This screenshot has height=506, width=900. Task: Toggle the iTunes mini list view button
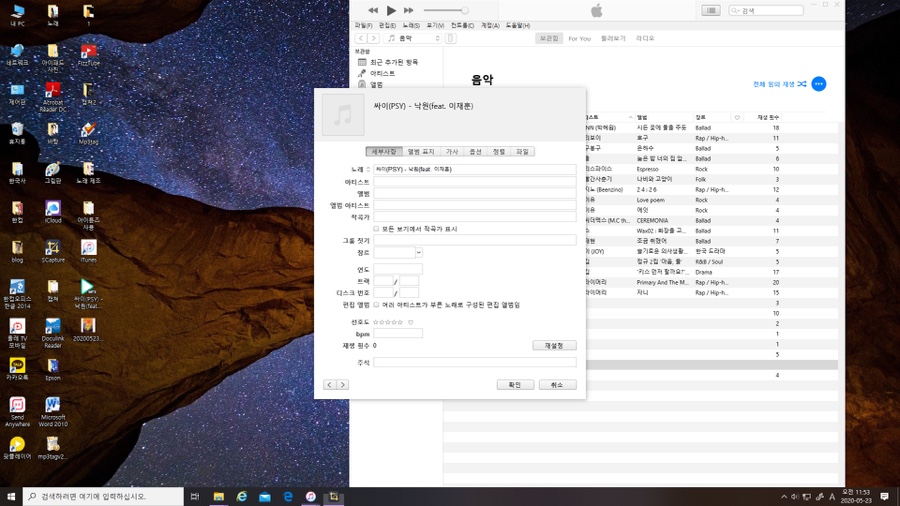pos(711,10)
